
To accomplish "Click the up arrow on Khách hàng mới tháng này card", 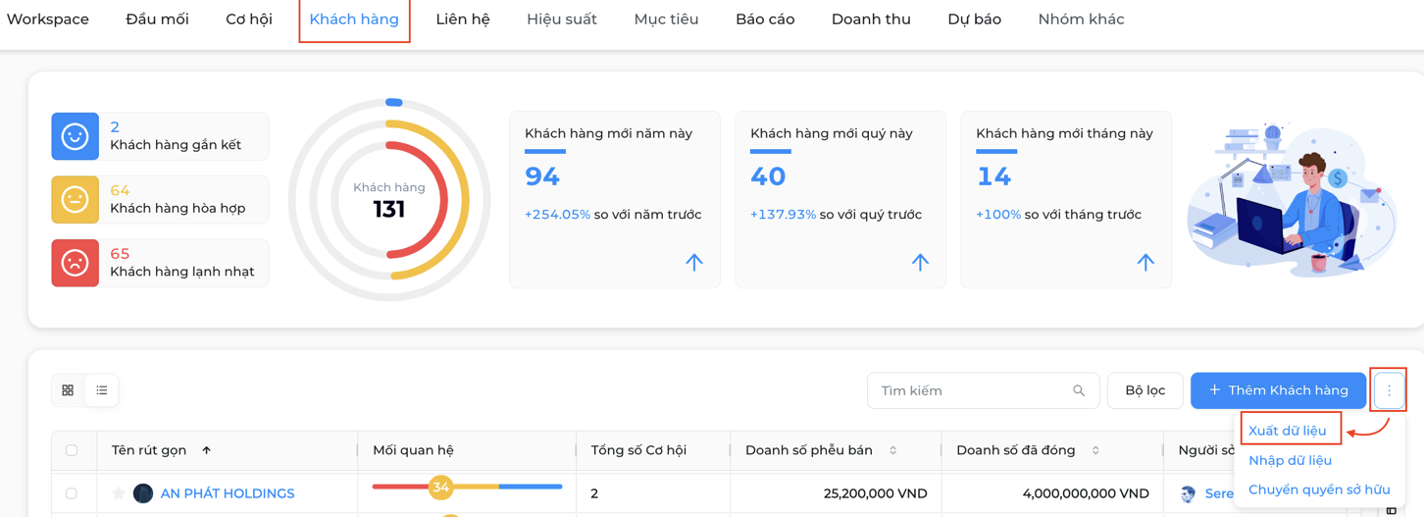I will (1146, 262).
